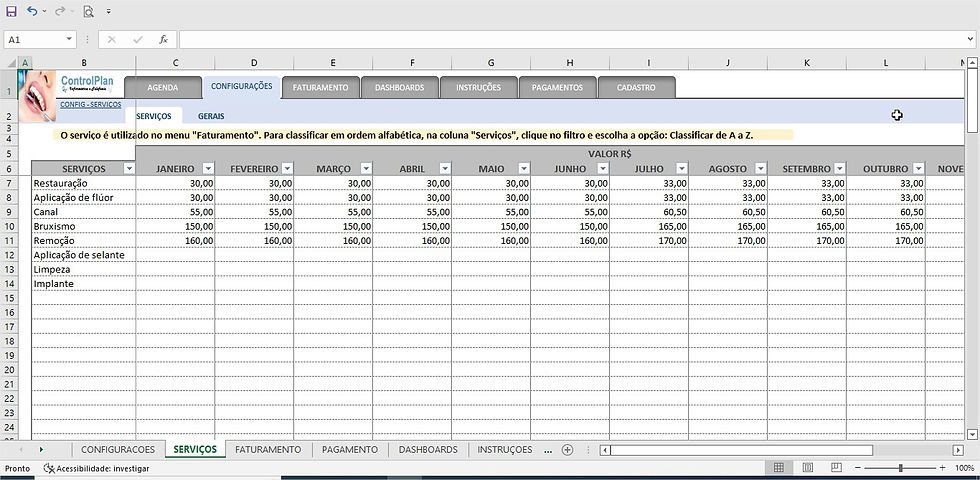Open the AGENDA tab
The image size is (980, 480).
[163, 88]
